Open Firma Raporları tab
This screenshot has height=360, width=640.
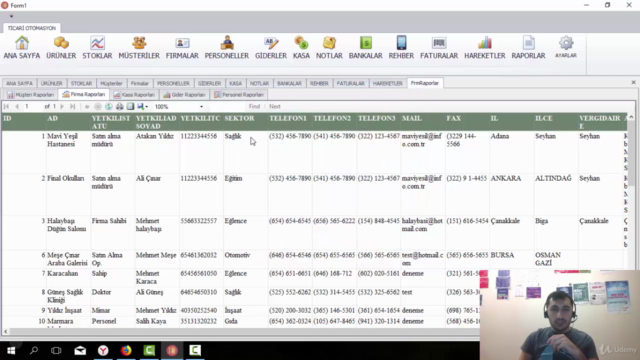click(x=84, y=94)
